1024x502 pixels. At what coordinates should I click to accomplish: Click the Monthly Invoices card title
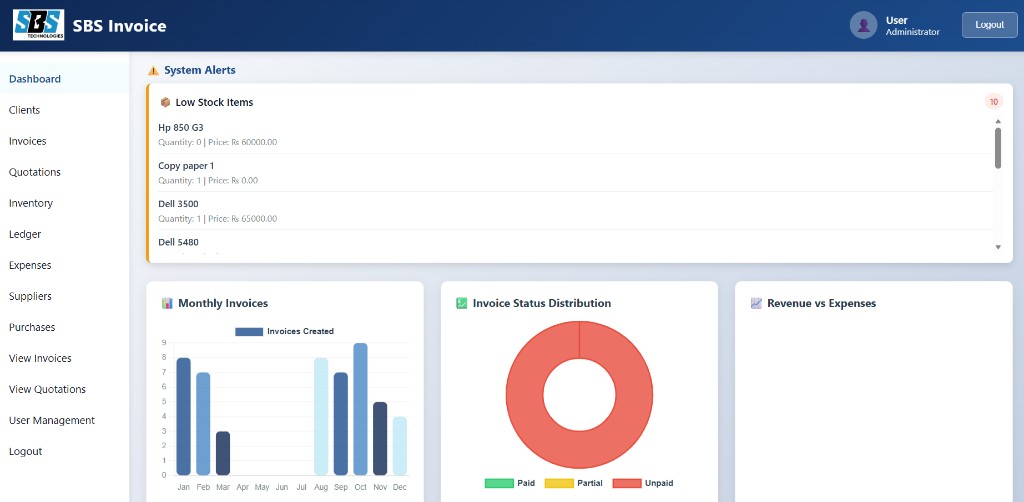pyautogui.click(x=223, y=304)
